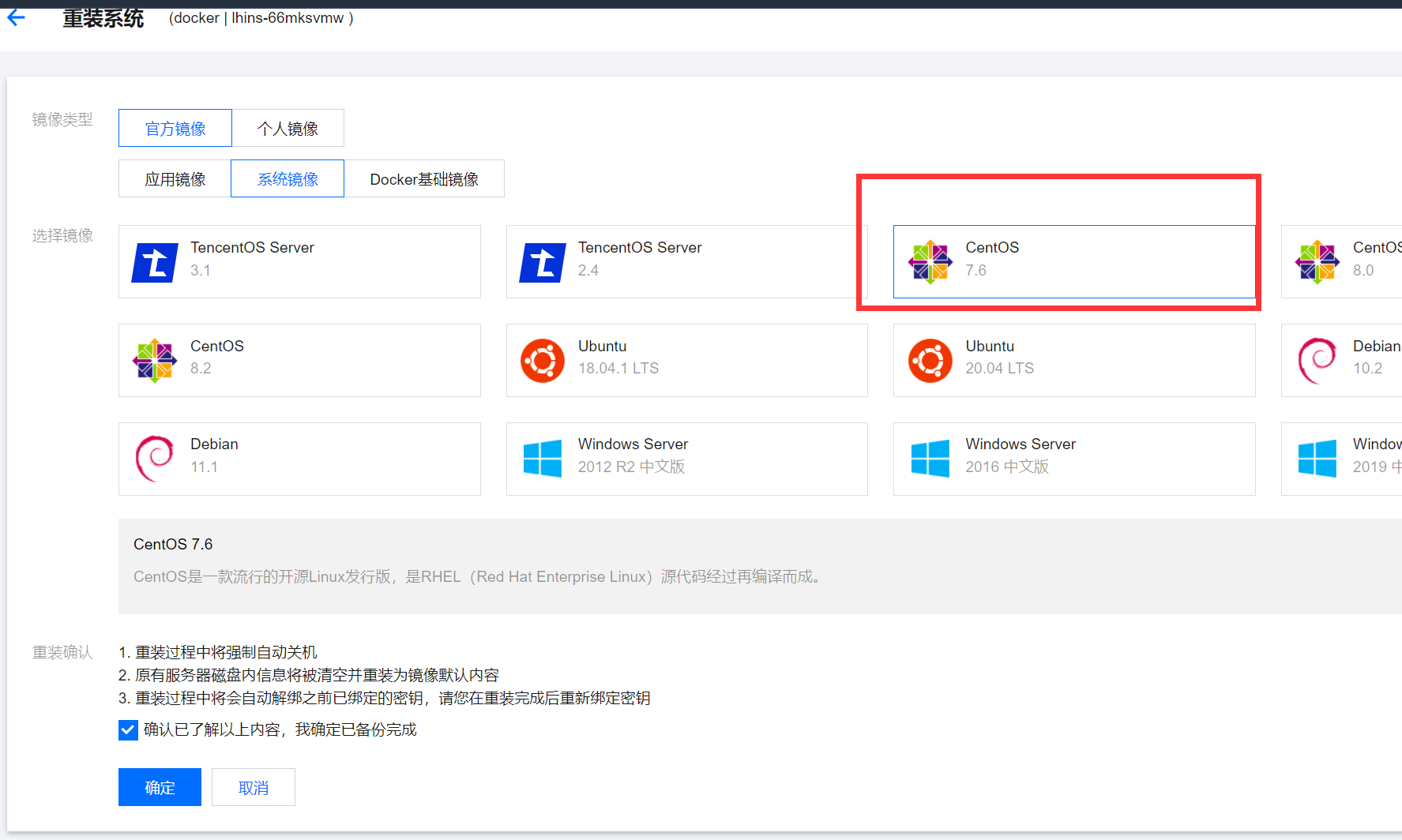Image resolution: width=1402 pixels, height=840 pixels.
Task: Click the version text 18.04.1 LTS
Action: click(x=618, y=369)
